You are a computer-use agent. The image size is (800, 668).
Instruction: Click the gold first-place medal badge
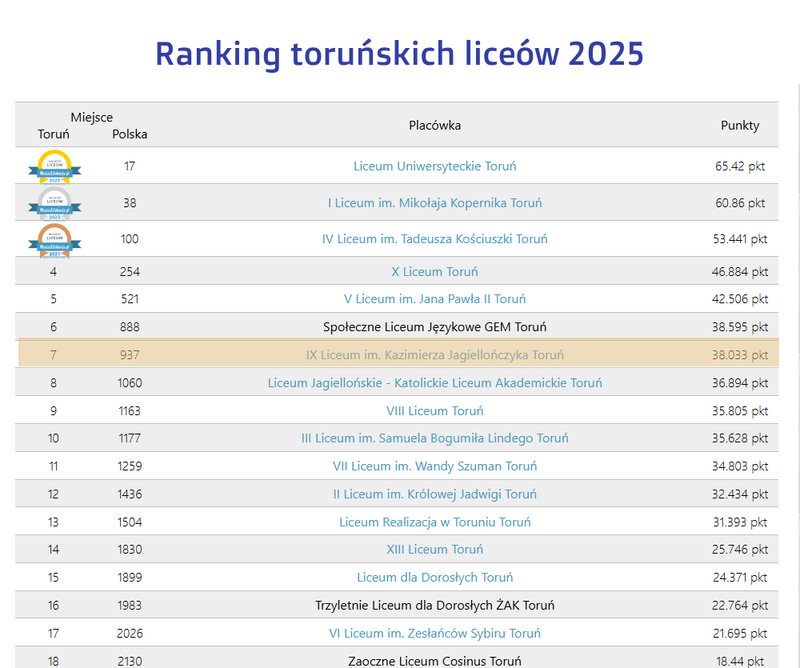tap(53, 166)
